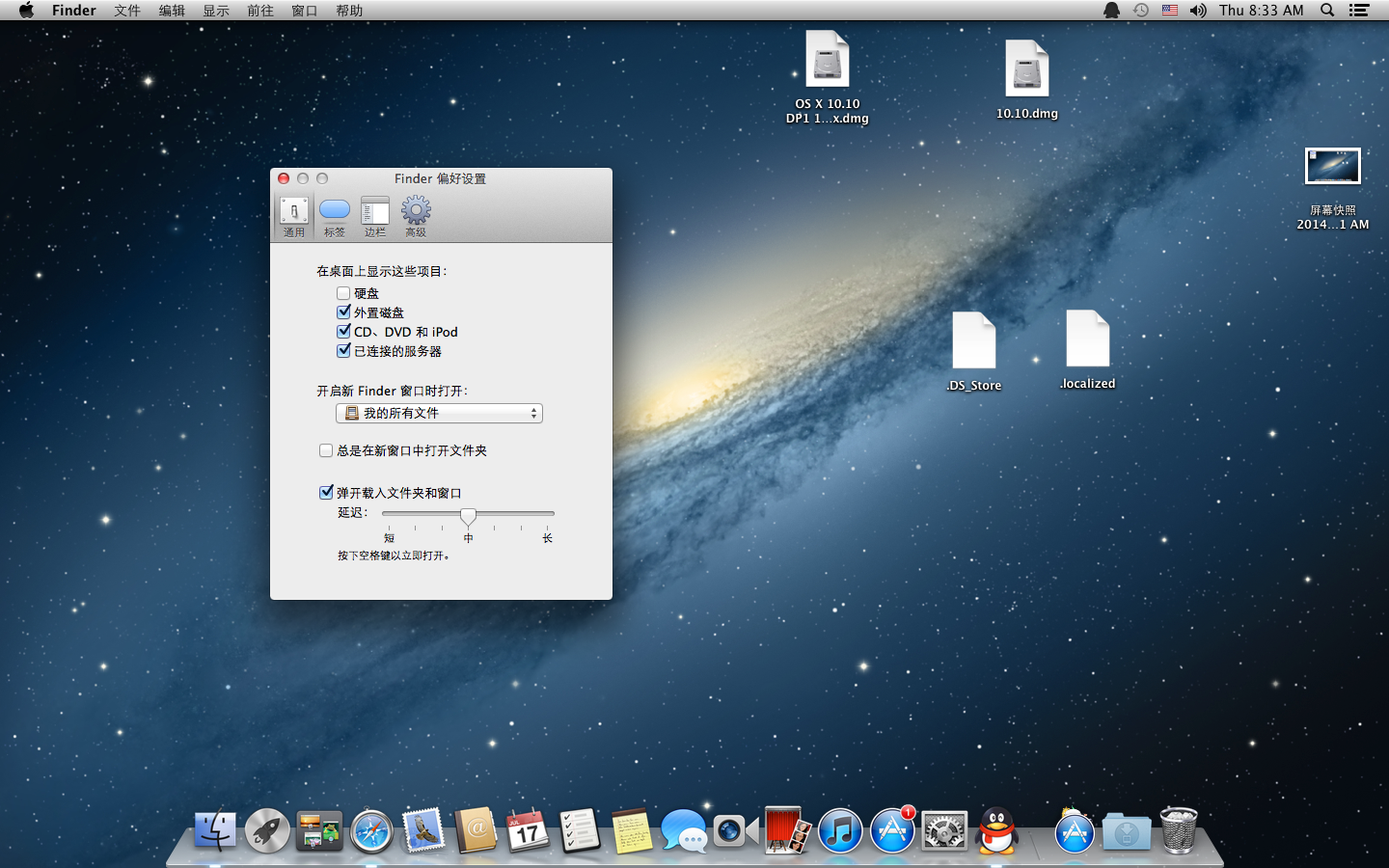Click the Thu 8:33 AM clock
Viewport: 1389px width, 868px height.
coord(1262,11)
